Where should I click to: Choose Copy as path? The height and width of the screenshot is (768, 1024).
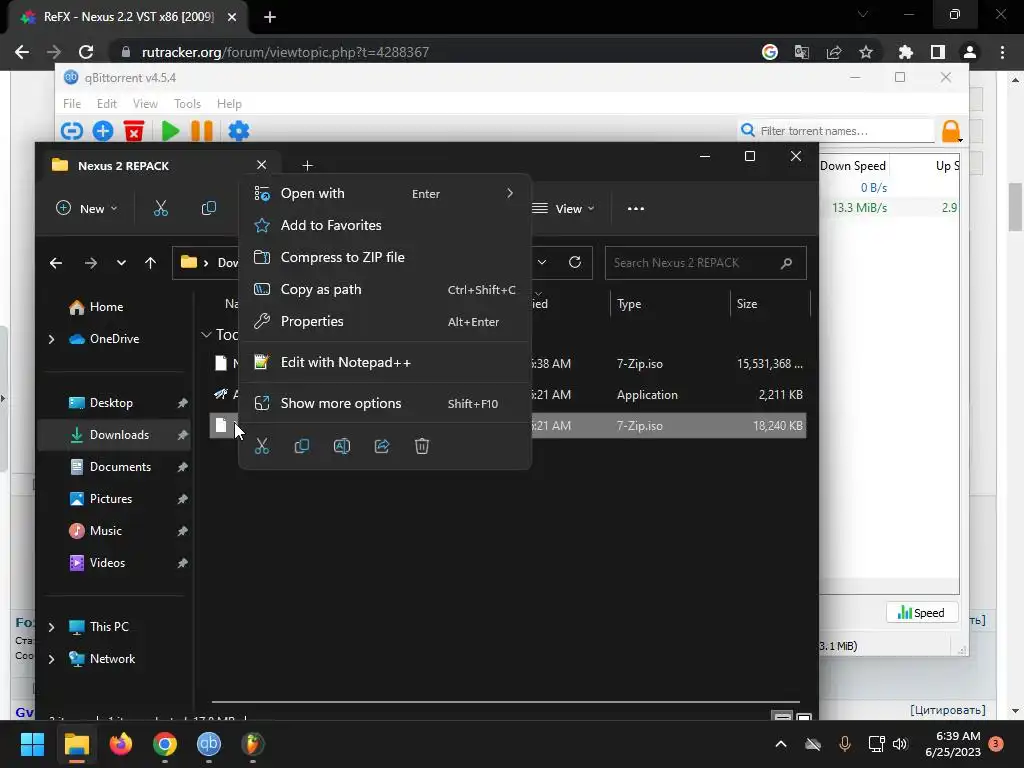click(x=385, y=289)
